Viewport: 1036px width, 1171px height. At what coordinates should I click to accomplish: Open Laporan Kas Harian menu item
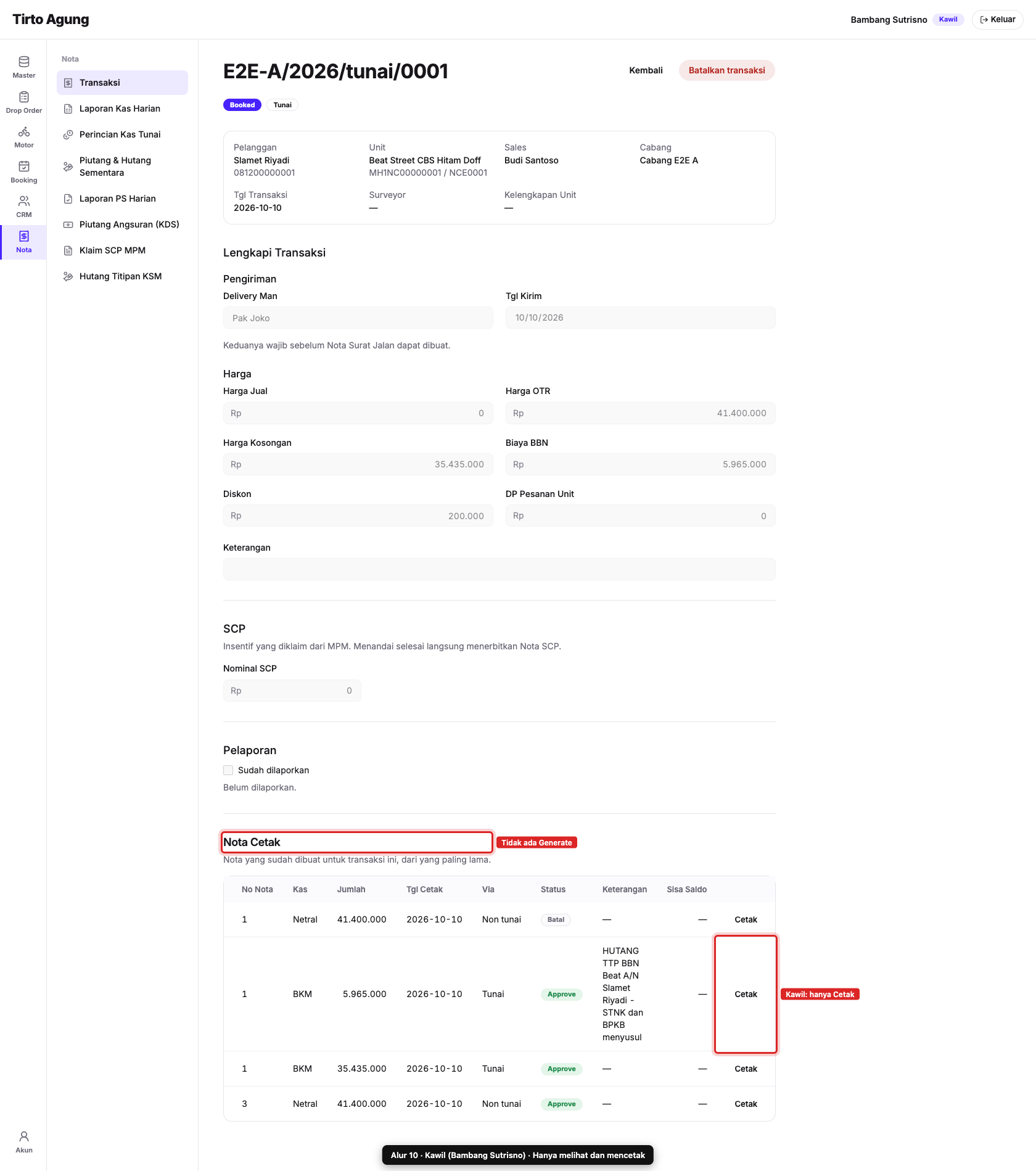(122, 109)
